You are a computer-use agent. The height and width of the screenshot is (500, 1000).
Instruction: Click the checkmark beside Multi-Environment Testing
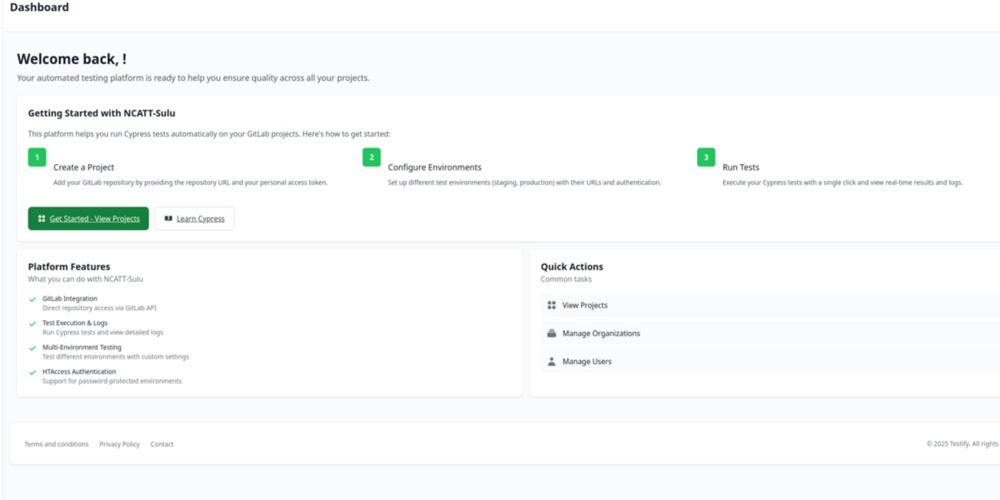click(33, 347)
